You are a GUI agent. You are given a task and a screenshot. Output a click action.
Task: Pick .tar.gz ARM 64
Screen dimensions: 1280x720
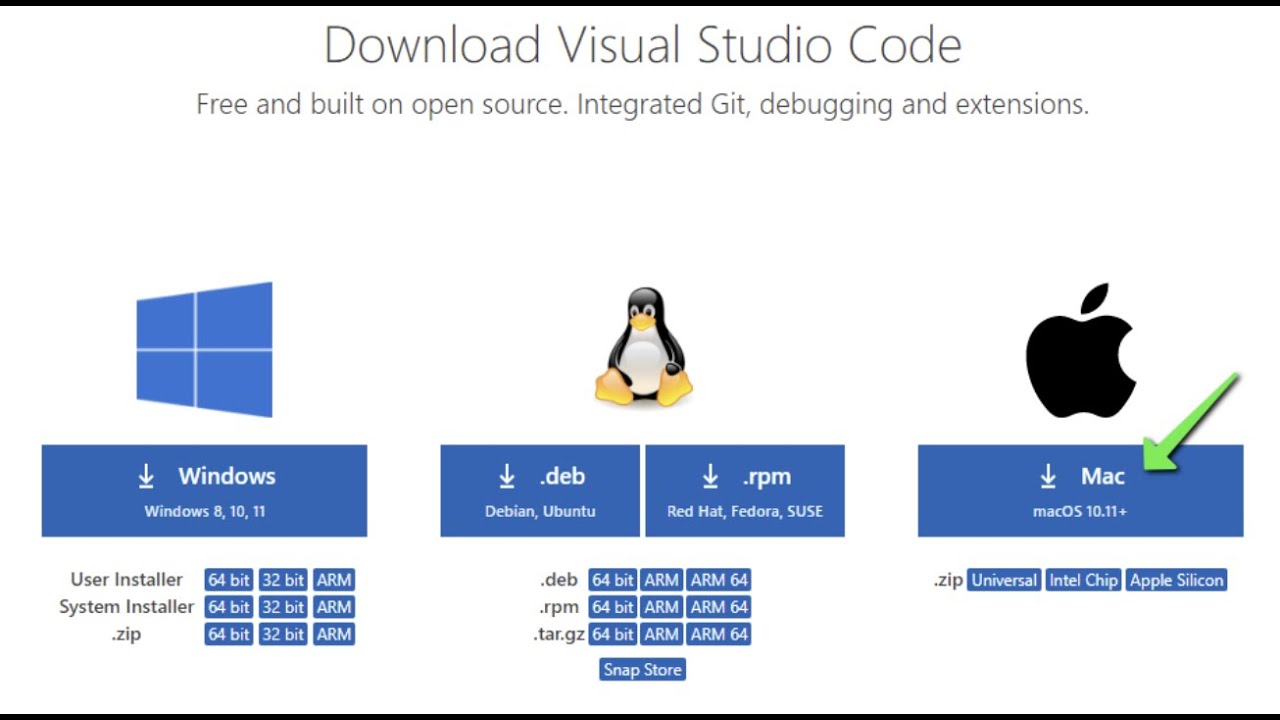719,634
